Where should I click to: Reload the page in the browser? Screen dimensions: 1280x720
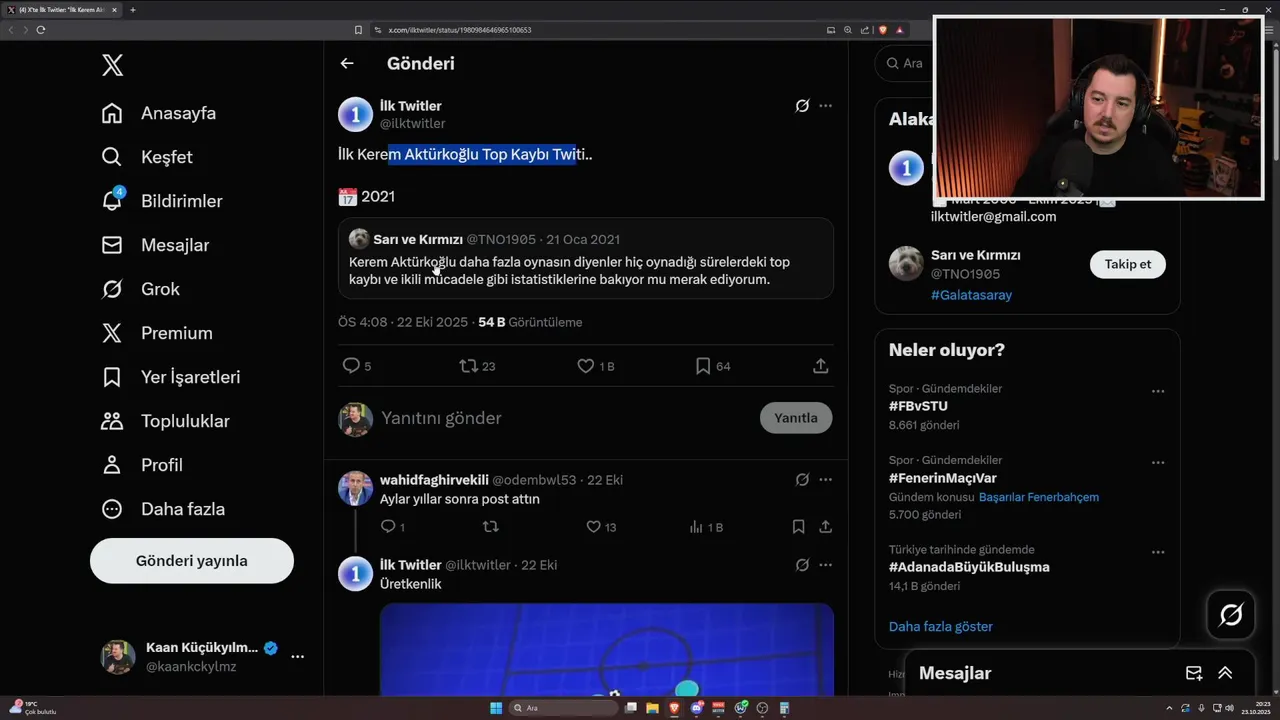click(41, 30)
